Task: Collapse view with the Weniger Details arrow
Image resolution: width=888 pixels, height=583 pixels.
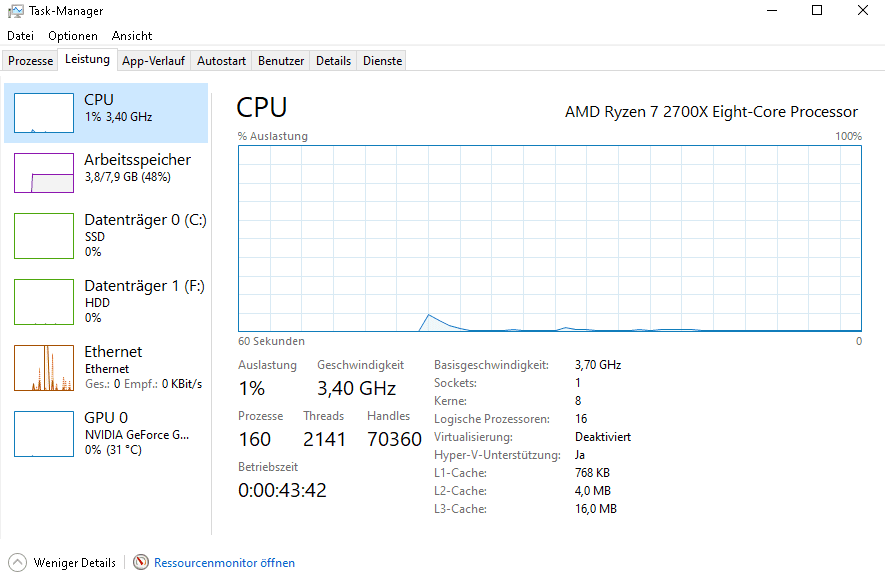Action: coord(18,563)
